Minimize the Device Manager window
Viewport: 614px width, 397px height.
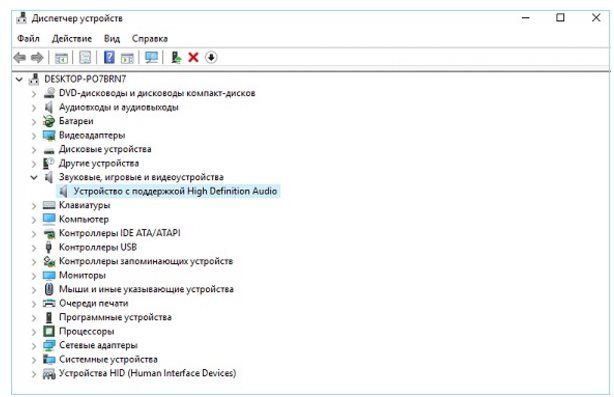point(526,18)
